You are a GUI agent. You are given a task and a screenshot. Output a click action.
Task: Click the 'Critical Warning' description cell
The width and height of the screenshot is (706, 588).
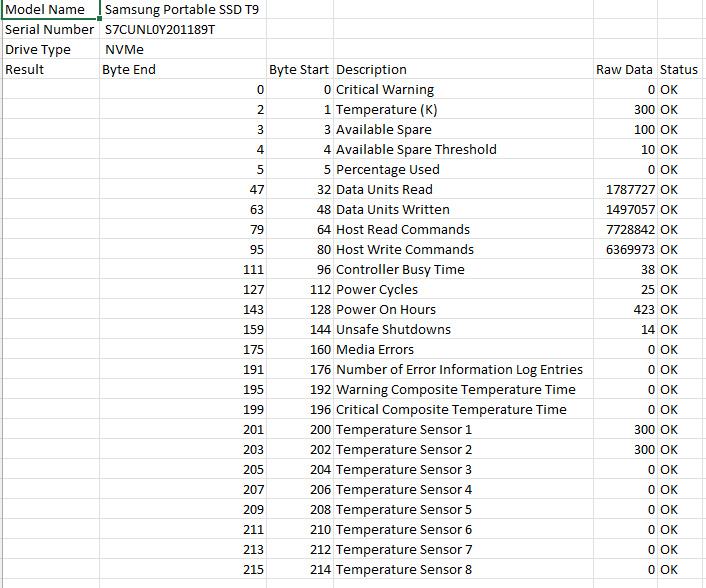pos(463,89)
